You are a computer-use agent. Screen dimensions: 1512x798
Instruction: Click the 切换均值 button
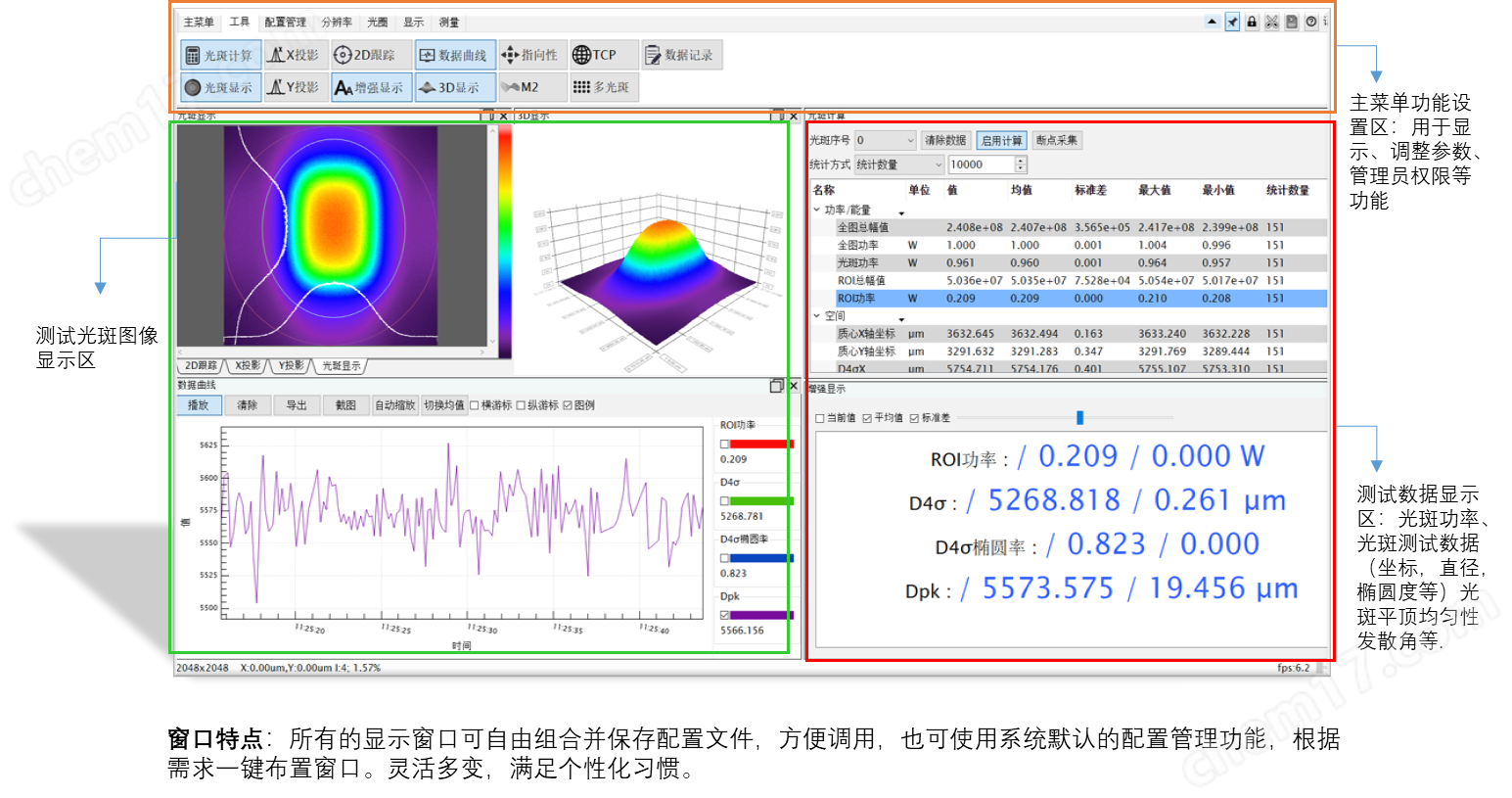444,405
